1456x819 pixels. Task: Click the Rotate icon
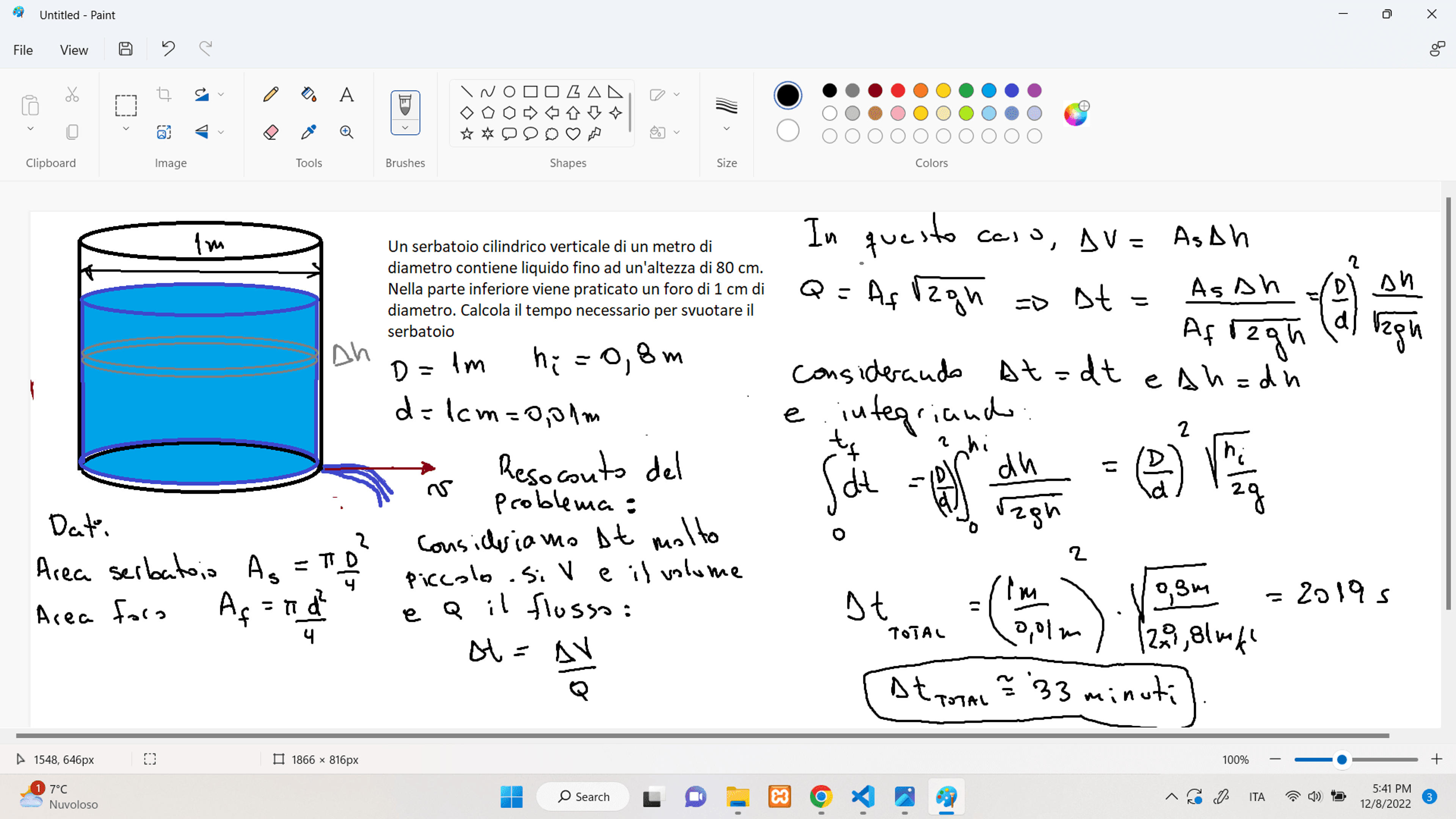point(202,94)
